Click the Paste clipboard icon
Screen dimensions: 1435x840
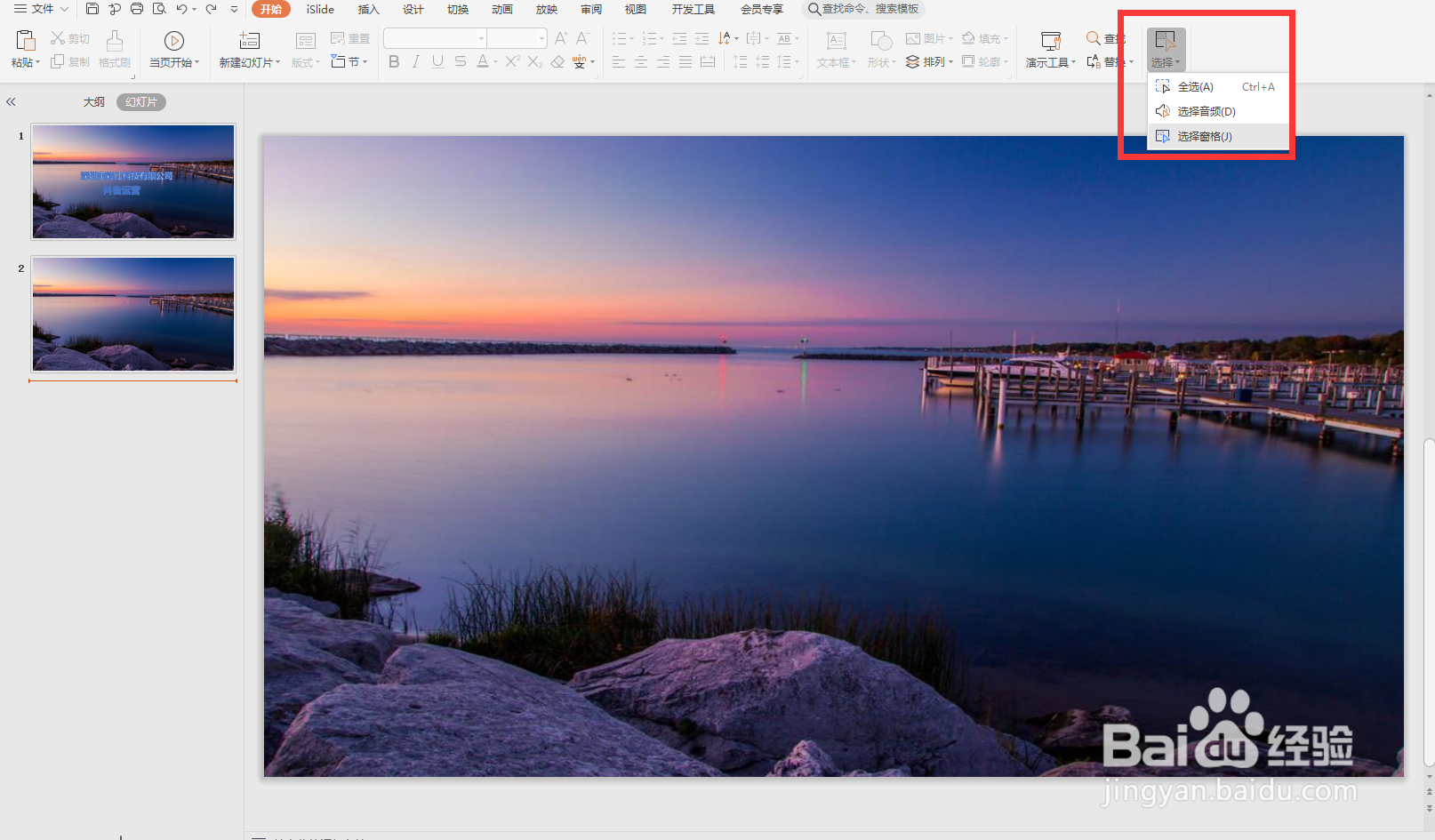click(26, 40)
